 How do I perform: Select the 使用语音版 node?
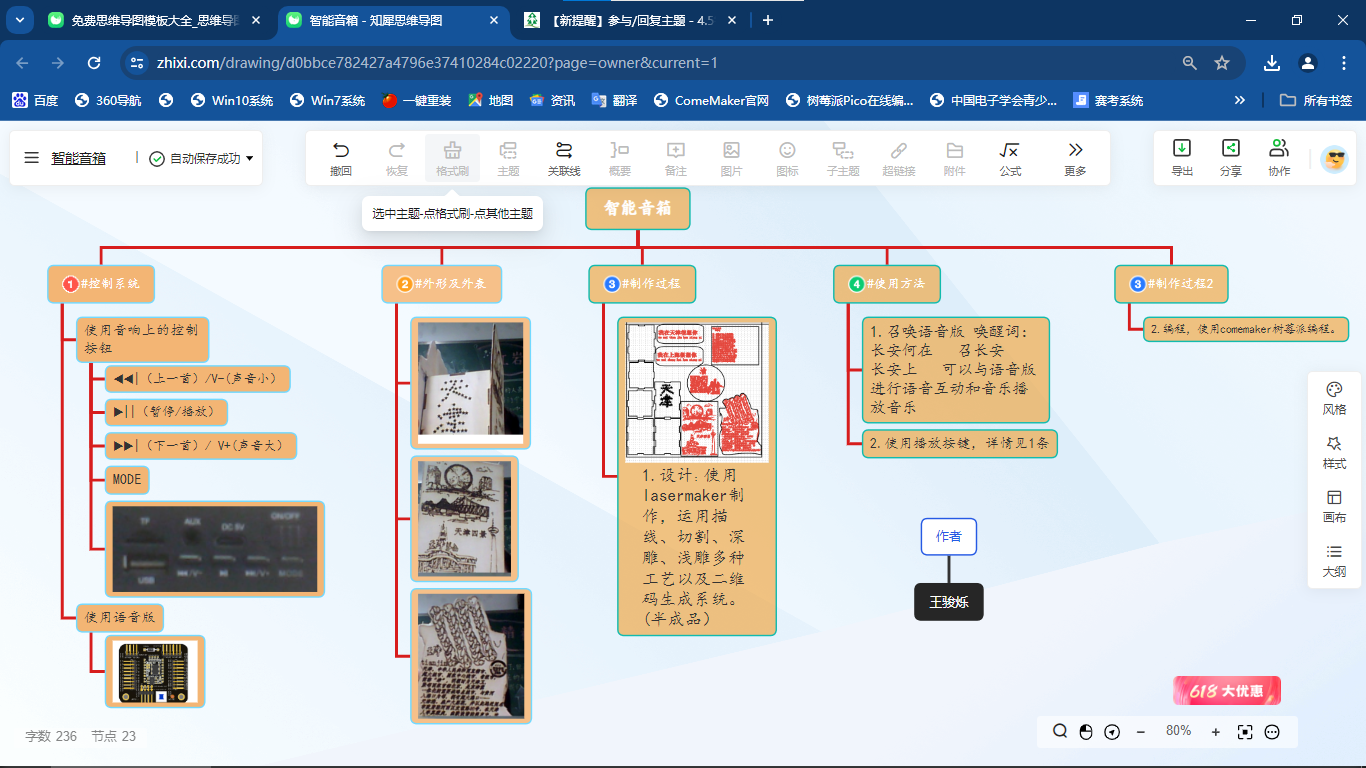click(120, 618)
